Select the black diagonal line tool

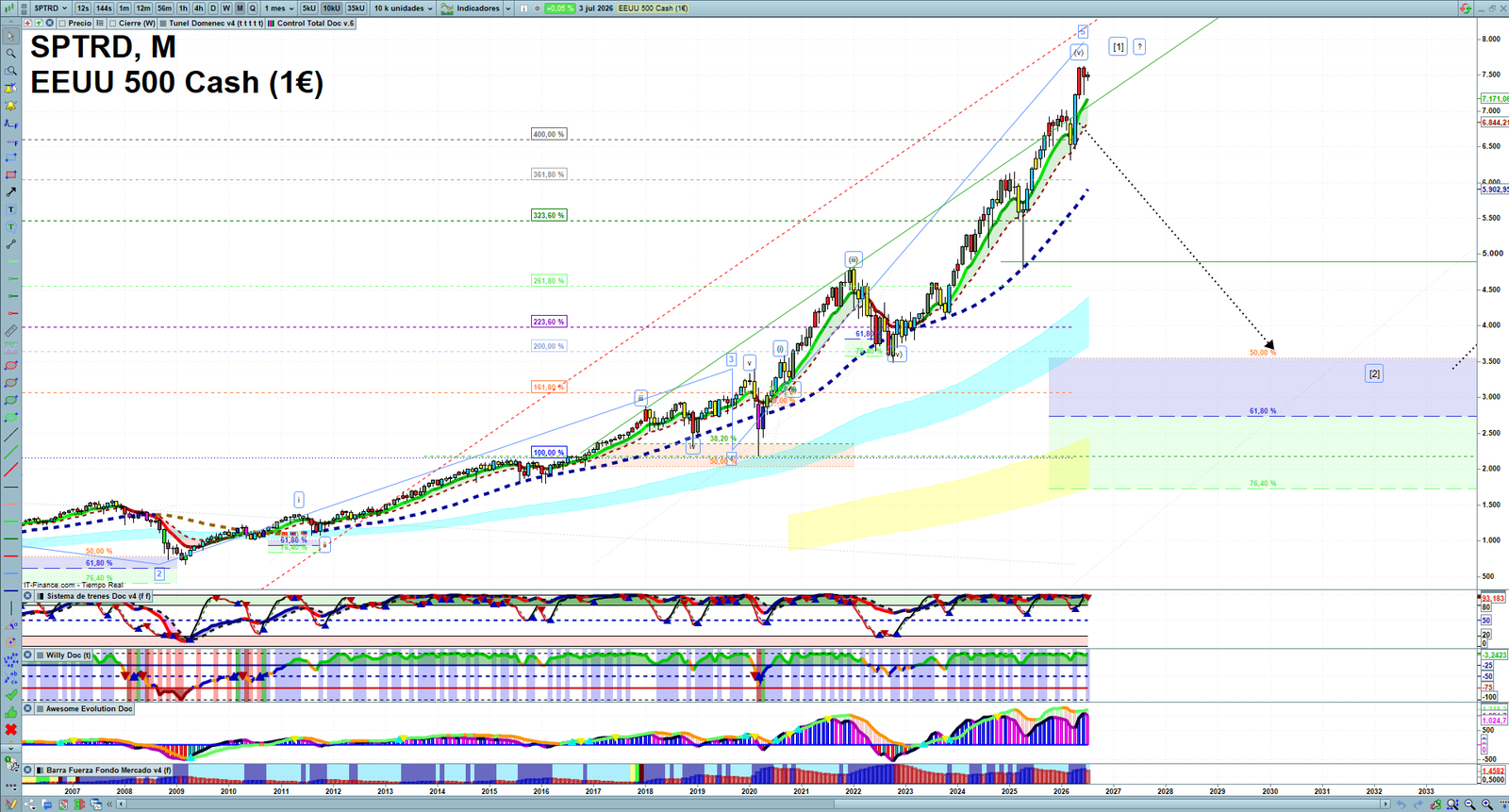11,434
